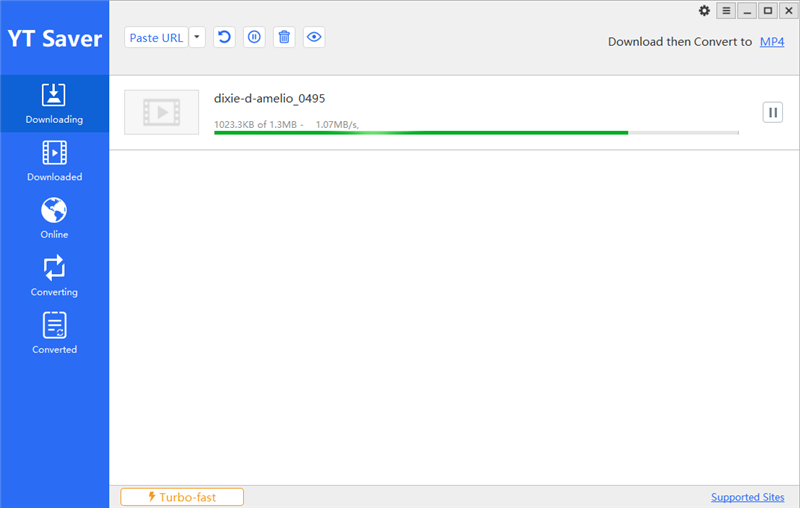Open the settings gear icon

704,11
